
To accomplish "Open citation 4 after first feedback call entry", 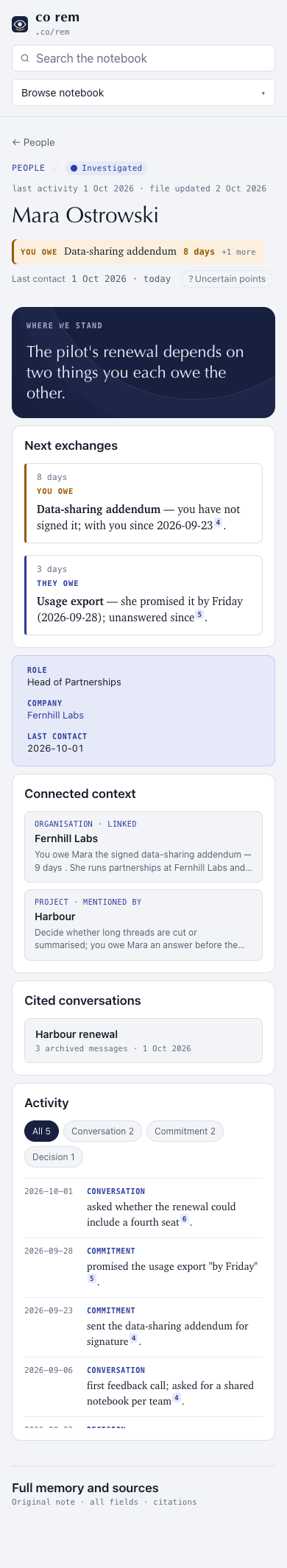I will [x=177, y=1398].
